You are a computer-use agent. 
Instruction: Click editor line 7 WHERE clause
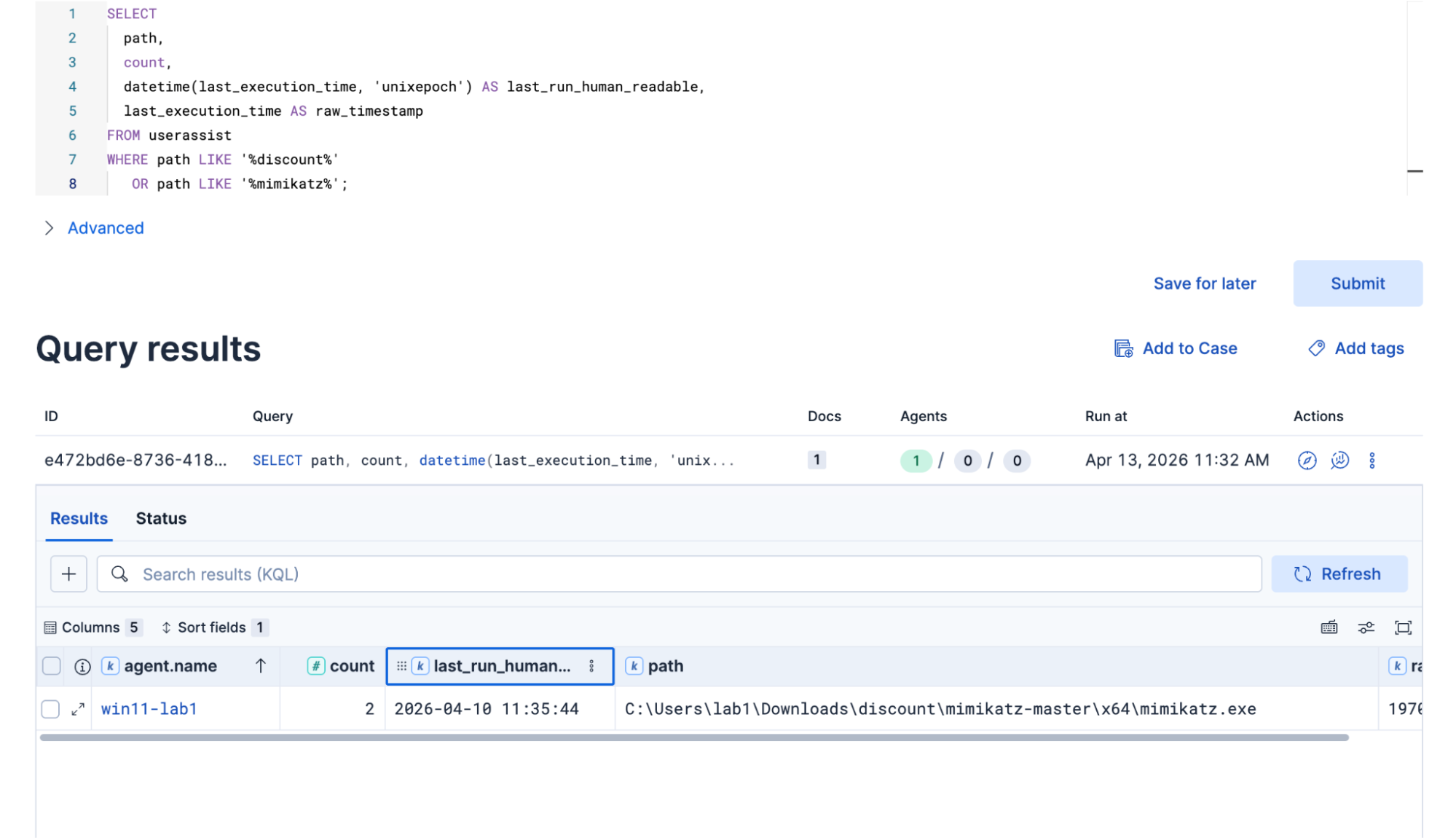tap(223, 160)
